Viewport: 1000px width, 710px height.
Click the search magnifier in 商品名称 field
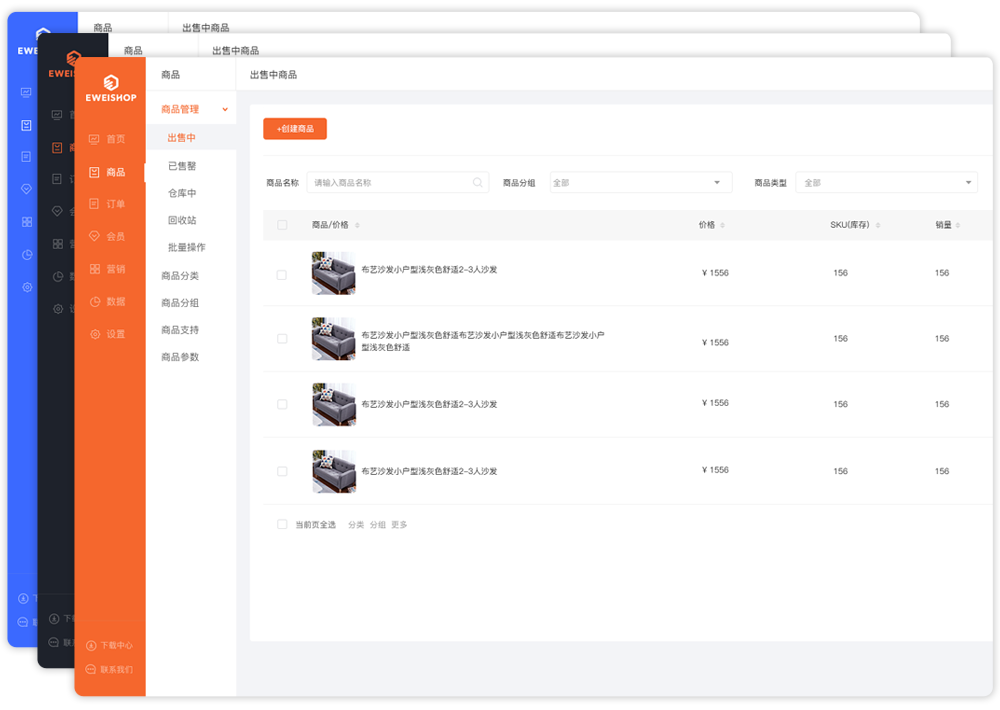tap(478, 182)
